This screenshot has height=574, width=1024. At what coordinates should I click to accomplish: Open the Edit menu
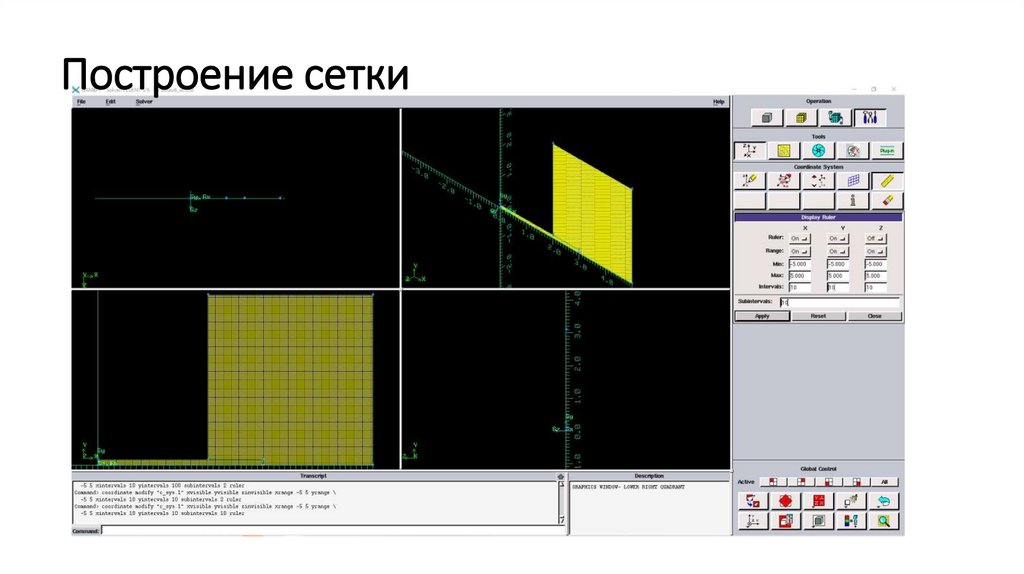[110, 102]
